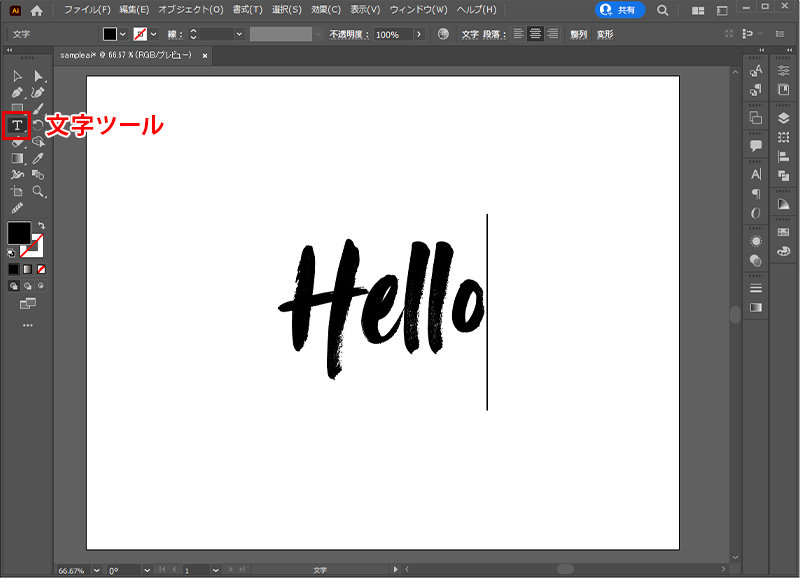The width and height of the screenshot is (800, 579).
Task: Select the Type tool (T) in toolbar
Action: point(17,125)
